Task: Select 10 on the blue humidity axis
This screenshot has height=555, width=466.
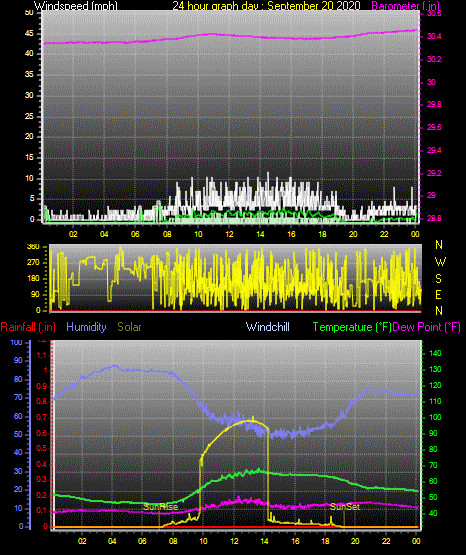Action: tap(18, 509)
